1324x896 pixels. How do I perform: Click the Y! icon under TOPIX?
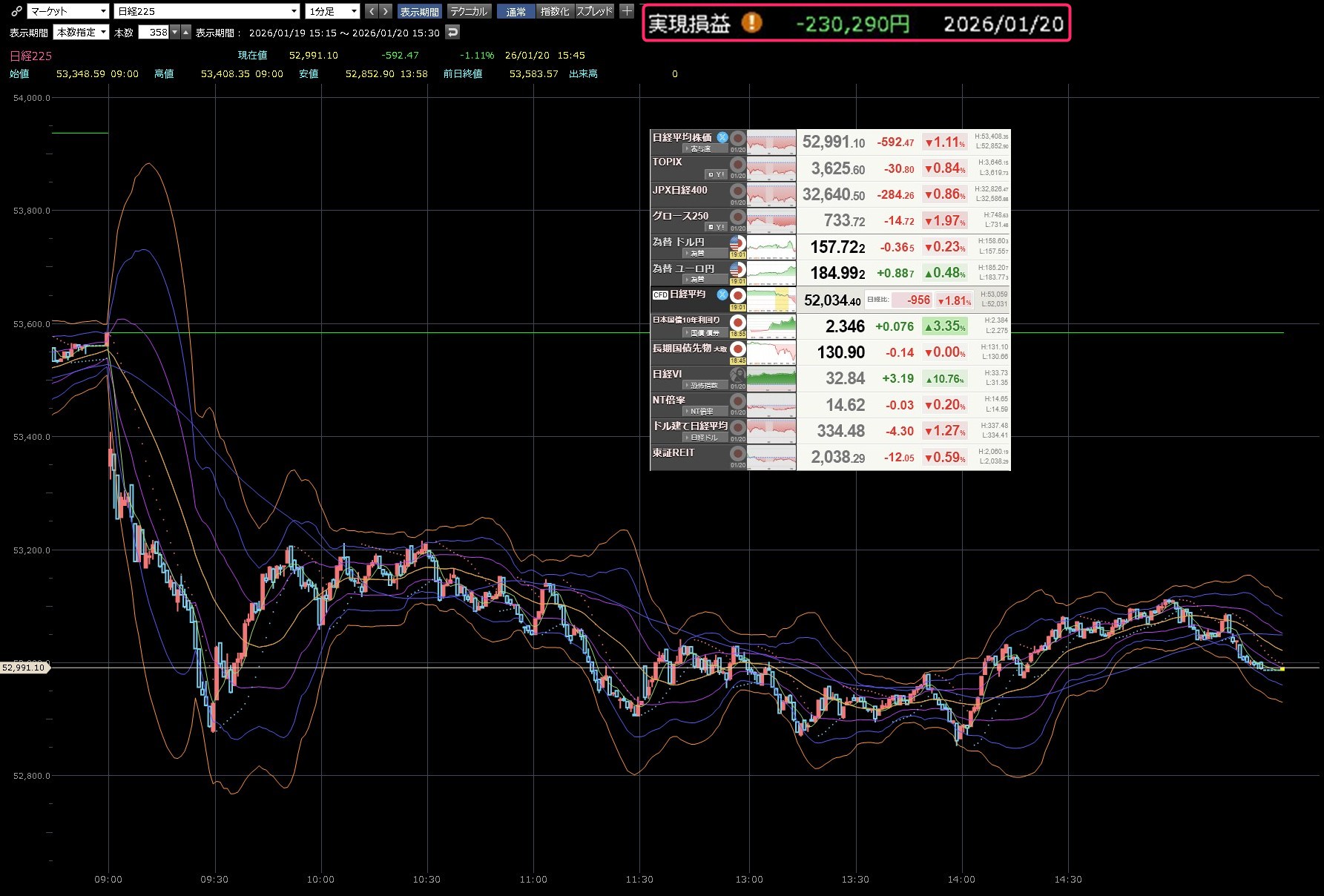point(716,175)
